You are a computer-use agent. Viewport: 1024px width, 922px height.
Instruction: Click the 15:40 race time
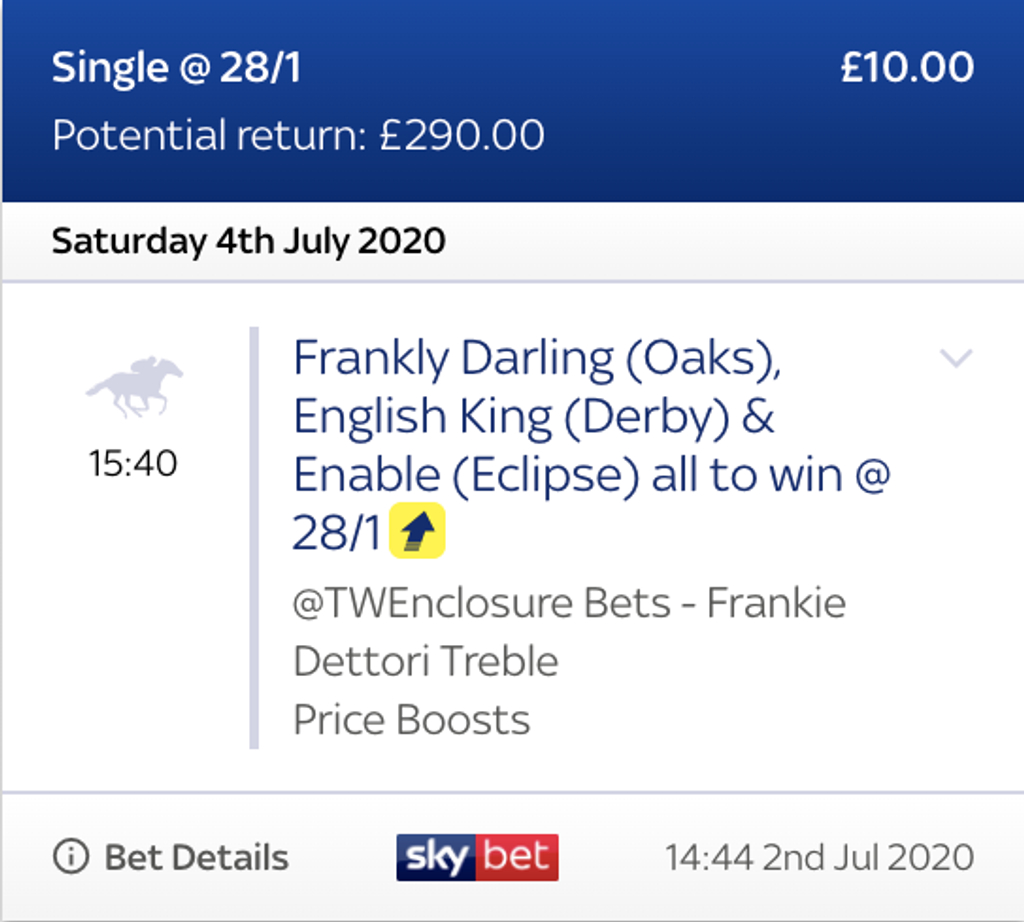(133, 464)
